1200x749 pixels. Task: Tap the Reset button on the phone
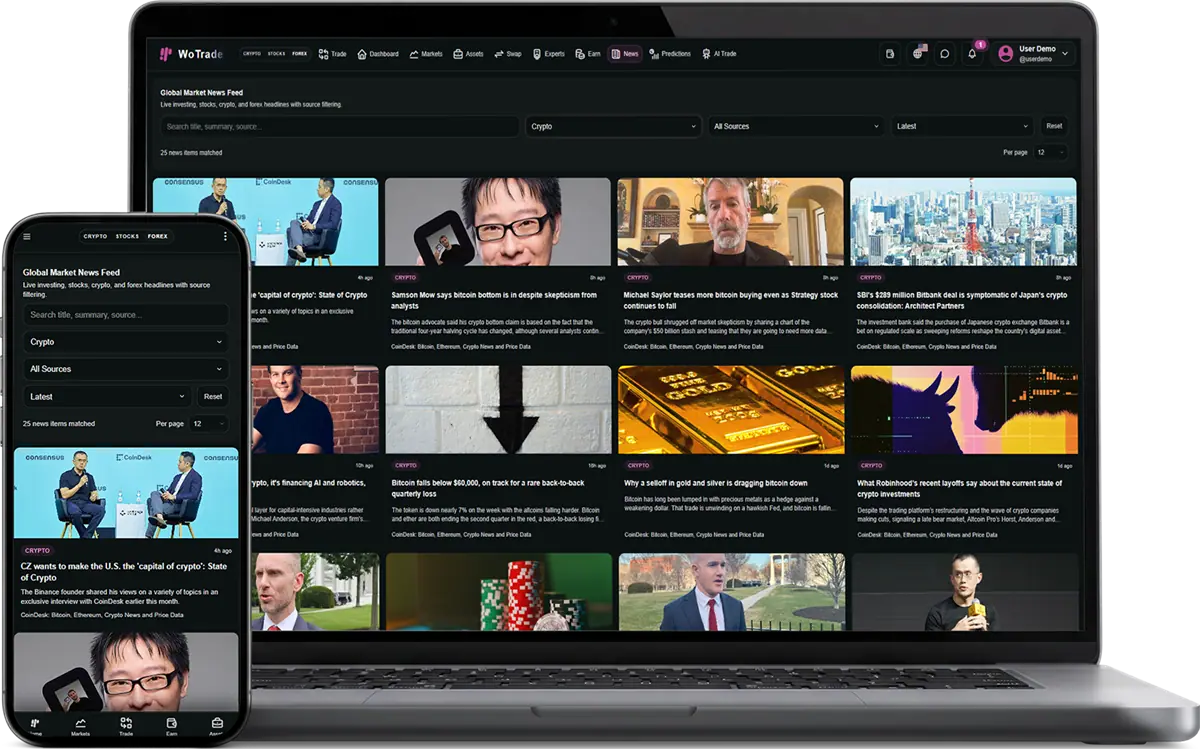click(x=213, y=396)
